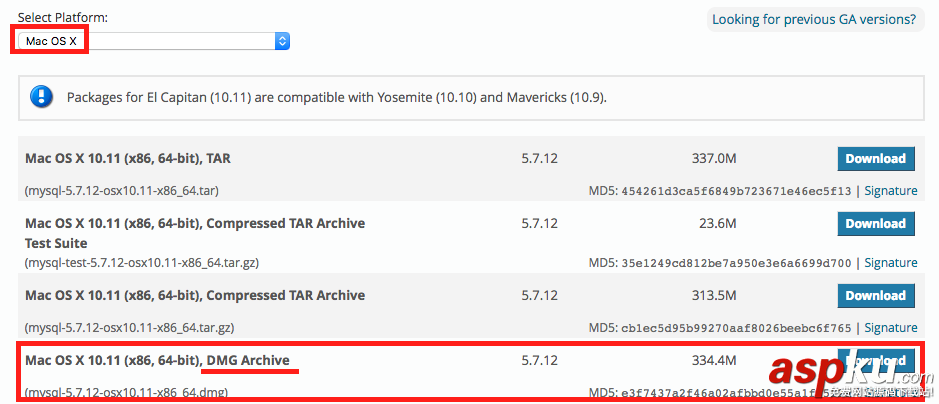Image resolution: width=939 pixels, height=404 pixels.
Task: Click the 'Select Platform:' label
Action: (63, 18)
